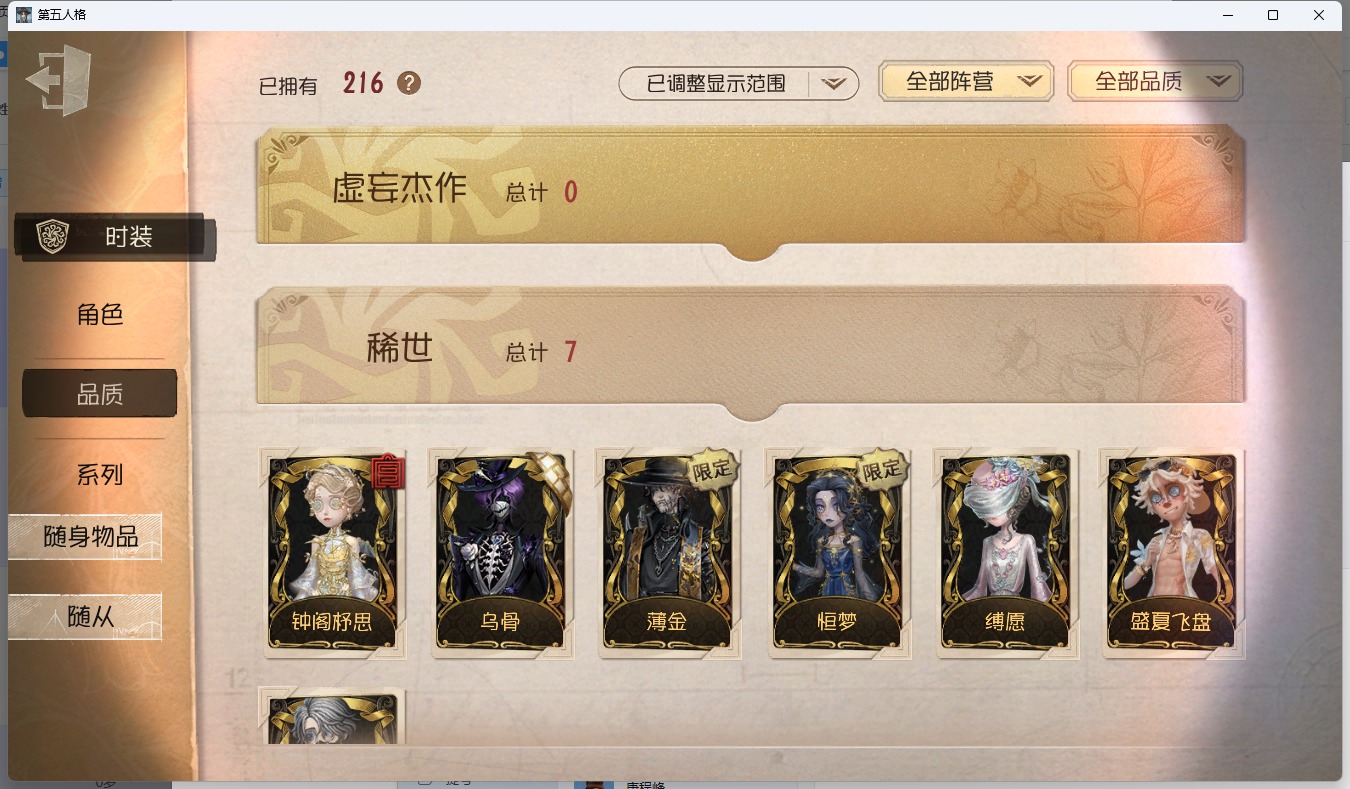The height and width of the screenshot is (789, 1350).
Task: Click the 第五人格 app icon in title bar
Action: point(24,14)
